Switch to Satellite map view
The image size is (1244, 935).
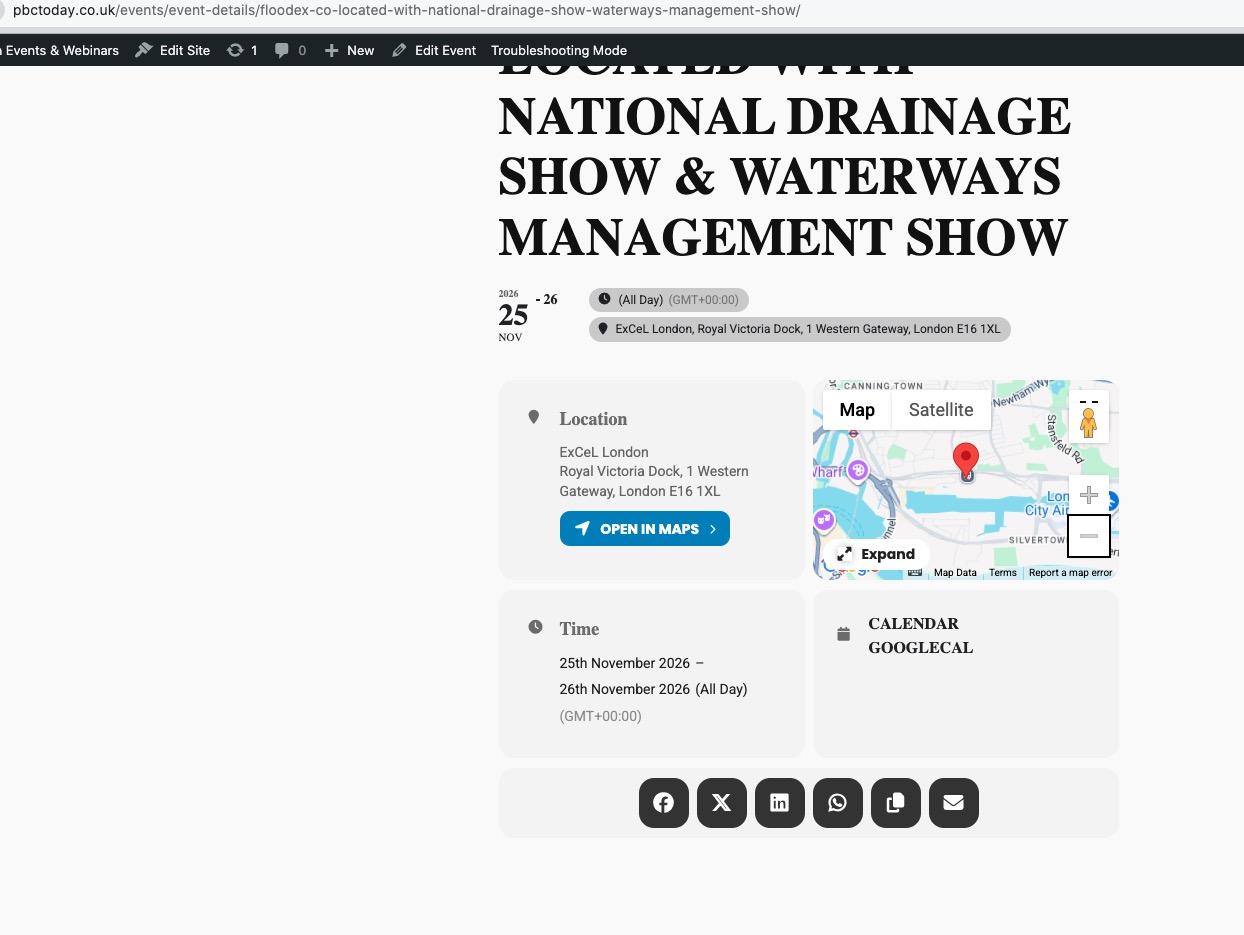click(x=940, y=410)
